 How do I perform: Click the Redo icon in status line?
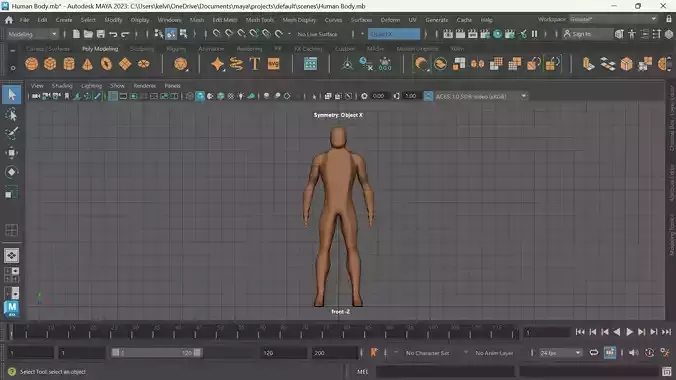tap(125, 34)
